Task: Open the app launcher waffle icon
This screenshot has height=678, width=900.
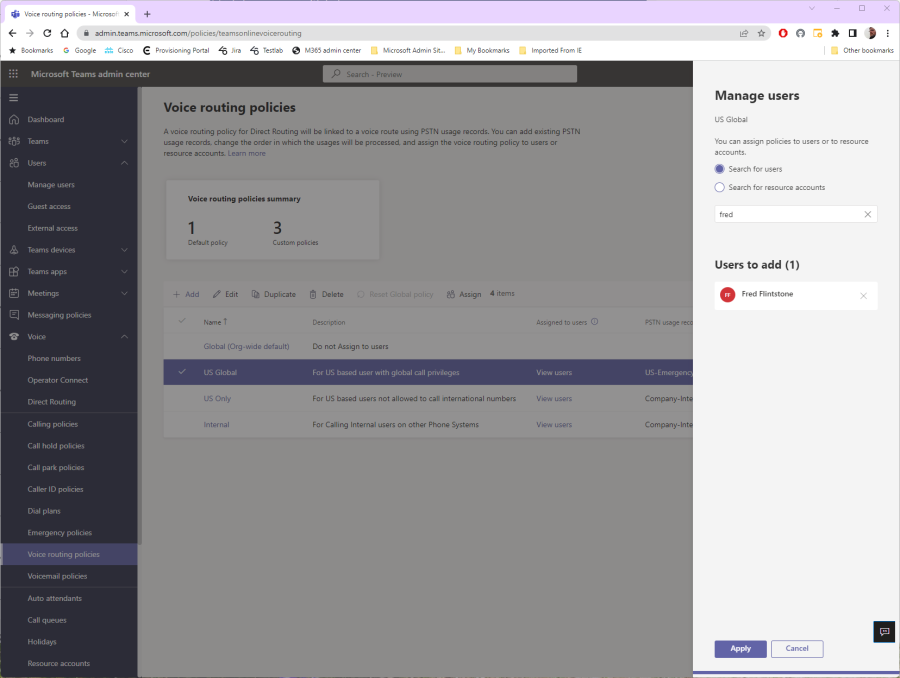Action: (x=13, y=74)
